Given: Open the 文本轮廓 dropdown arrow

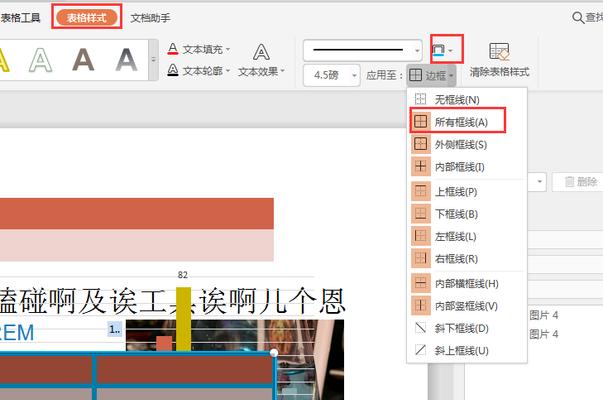Looking at the screenshot, I should click(x=228, y=71).
